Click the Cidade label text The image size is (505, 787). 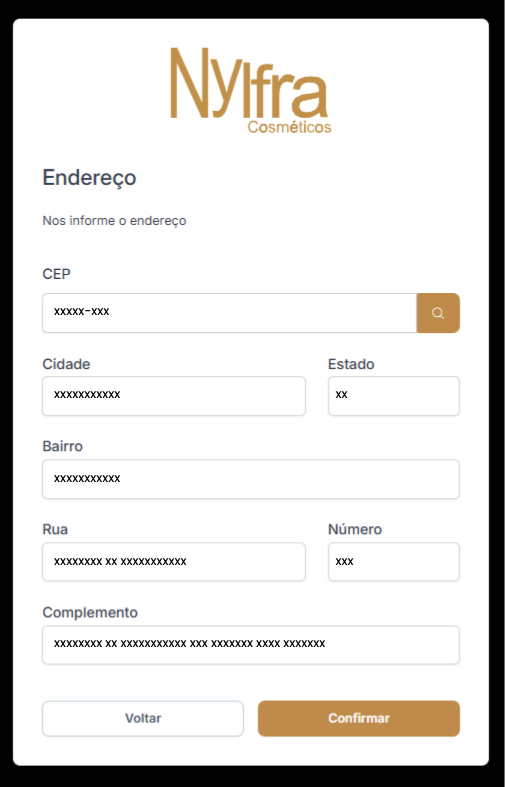(66, 364)
